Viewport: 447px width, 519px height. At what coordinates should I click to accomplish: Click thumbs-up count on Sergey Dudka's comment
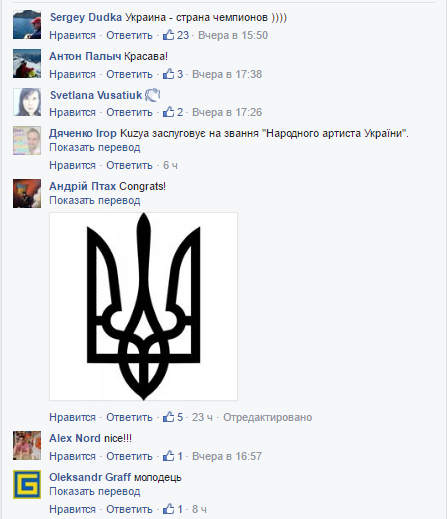183,35
